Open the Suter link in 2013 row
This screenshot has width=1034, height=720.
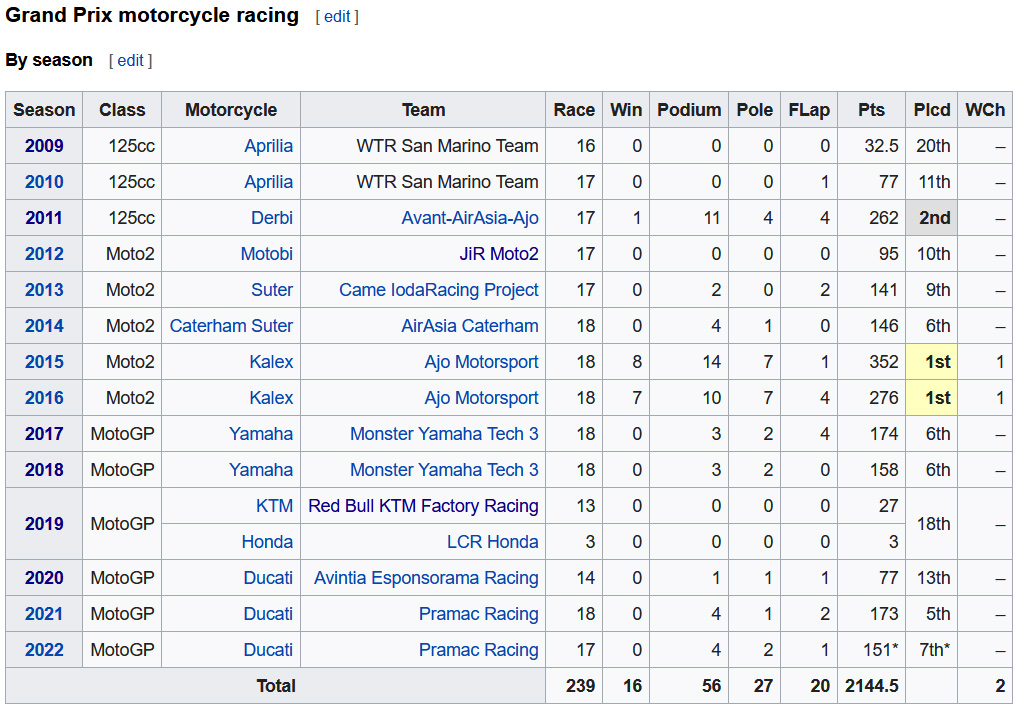click(272, 289)
